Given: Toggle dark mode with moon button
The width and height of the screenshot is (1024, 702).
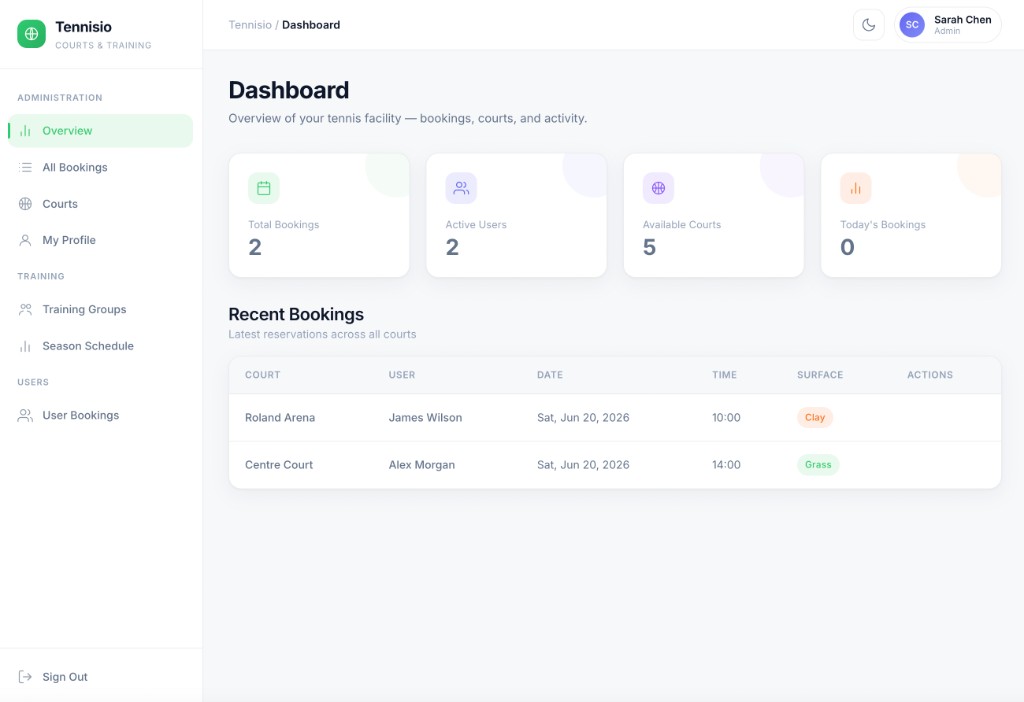Looking at the screenshot, I should 869,25.
